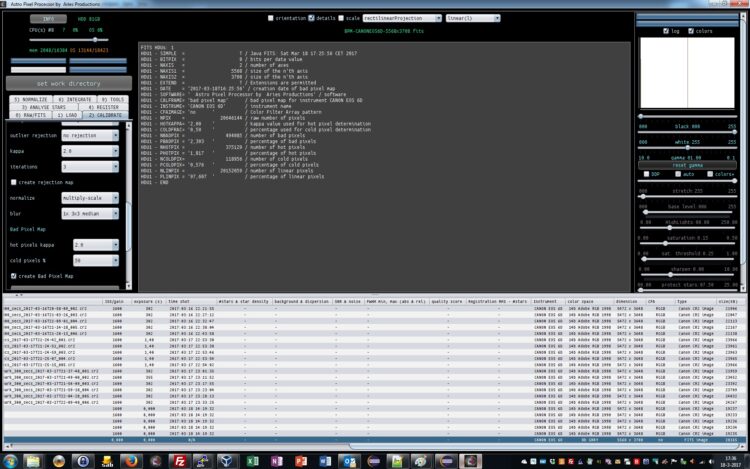The image size is (750, 469).
Task: Open the SABnzbd taskbar icon
Action: pos(106,461)
